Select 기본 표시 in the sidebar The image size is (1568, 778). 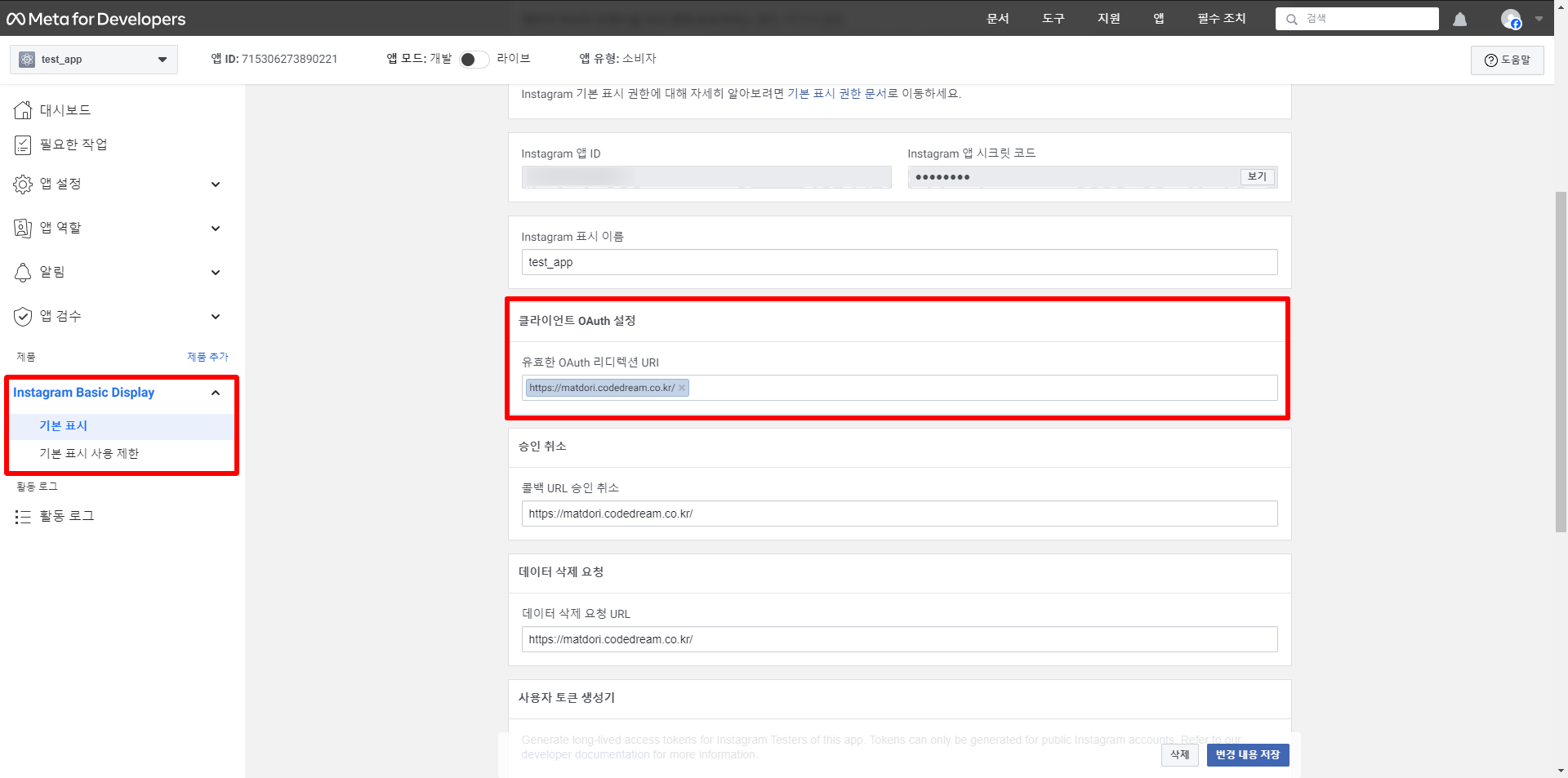pyautogui.click(x=64, y=426)
